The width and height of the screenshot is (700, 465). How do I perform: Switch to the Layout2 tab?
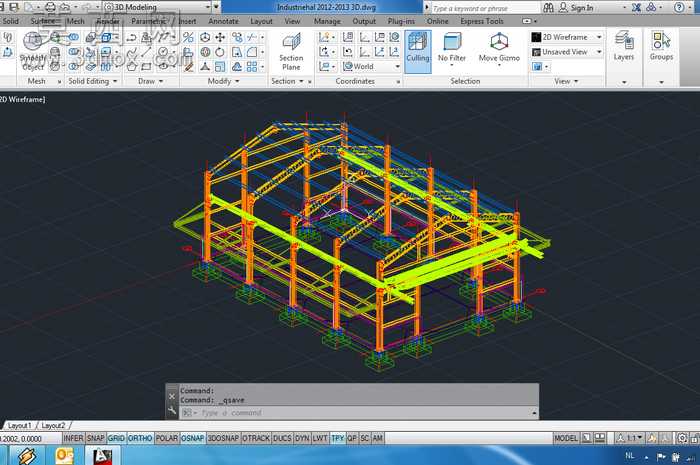(53, 426)
